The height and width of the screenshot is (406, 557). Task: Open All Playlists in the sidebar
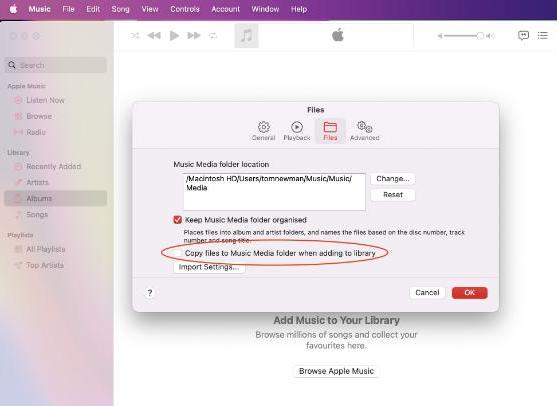pyautogui.click(x=56, y=249)
